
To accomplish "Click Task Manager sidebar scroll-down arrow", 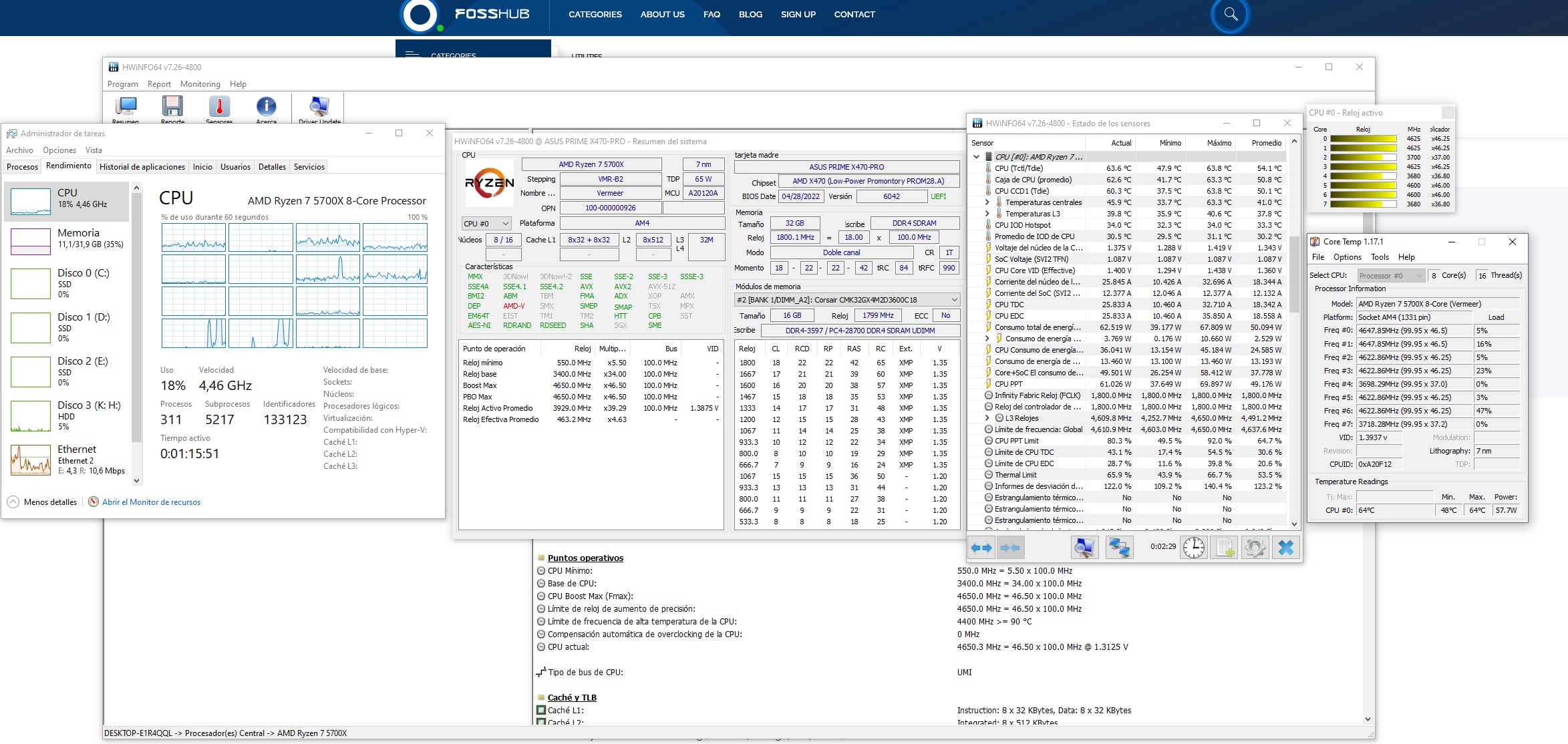I will click(x=137, y=480).
